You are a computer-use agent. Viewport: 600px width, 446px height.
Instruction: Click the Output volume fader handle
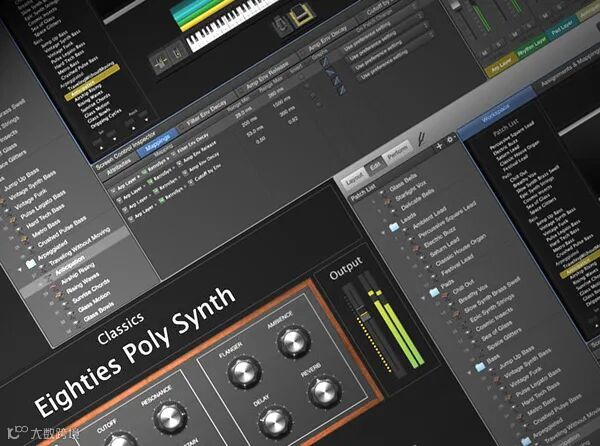364,317
